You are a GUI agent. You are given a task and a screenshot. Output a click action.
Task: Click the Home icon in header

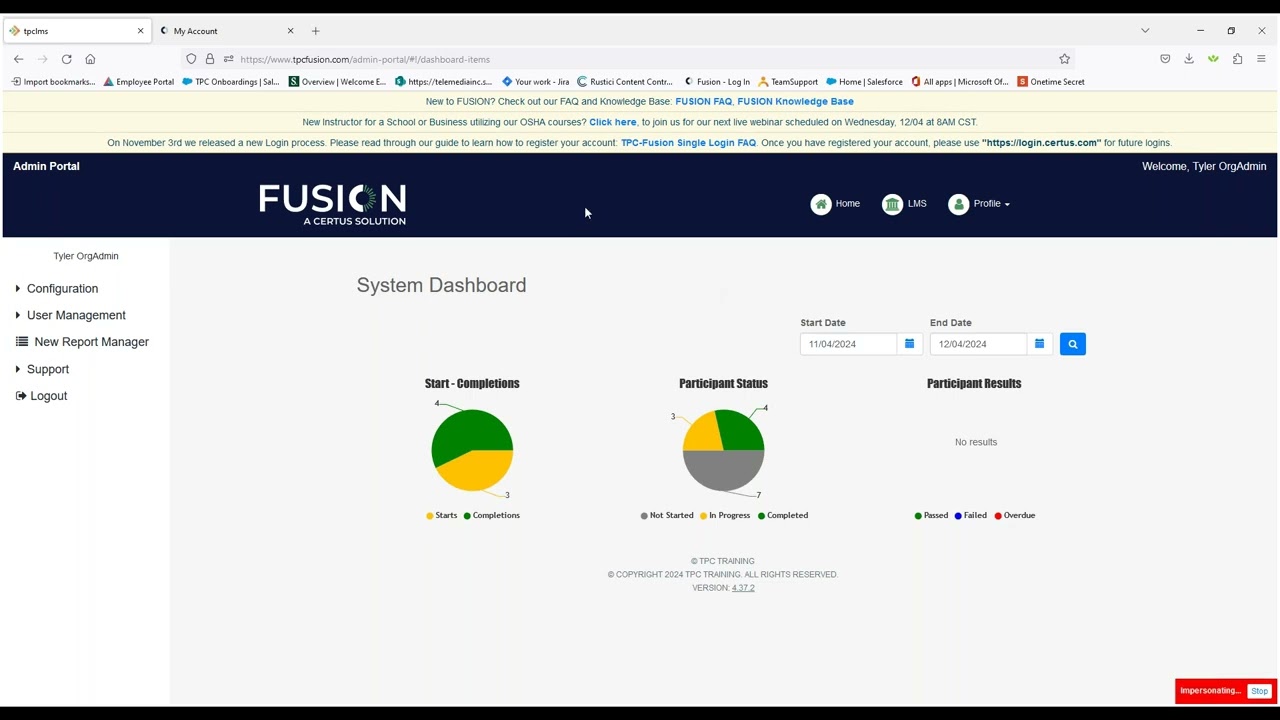point(821,204)
